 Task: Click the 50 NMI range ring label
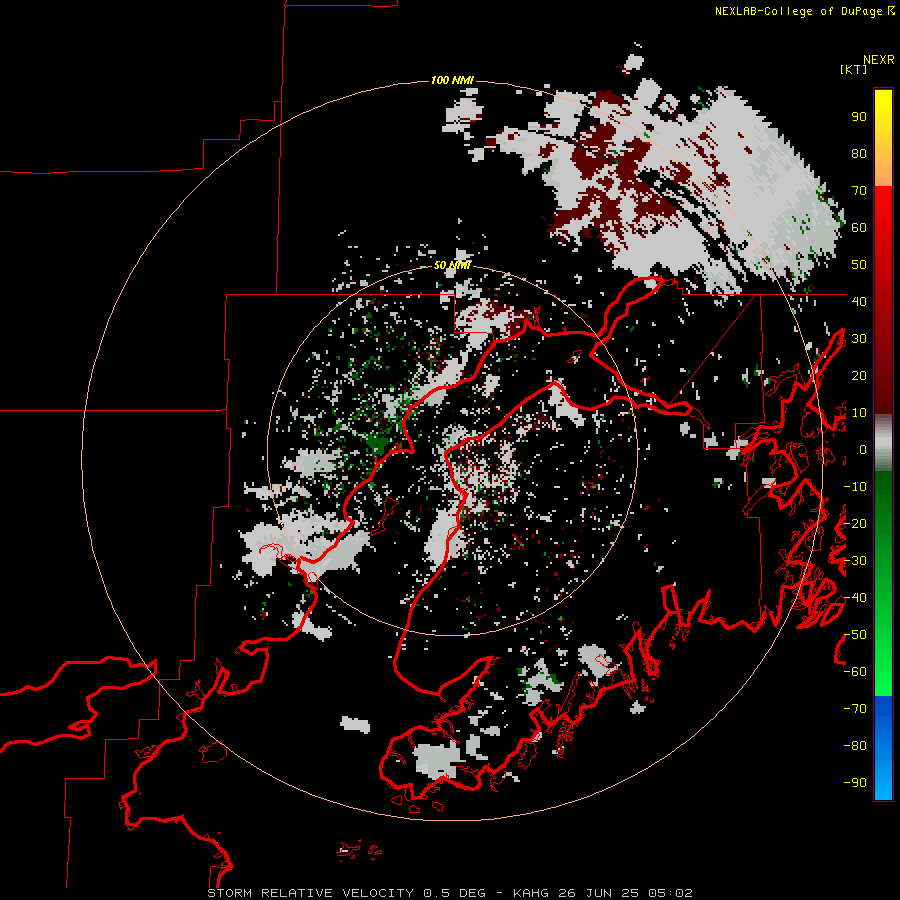tap(452, 265)
